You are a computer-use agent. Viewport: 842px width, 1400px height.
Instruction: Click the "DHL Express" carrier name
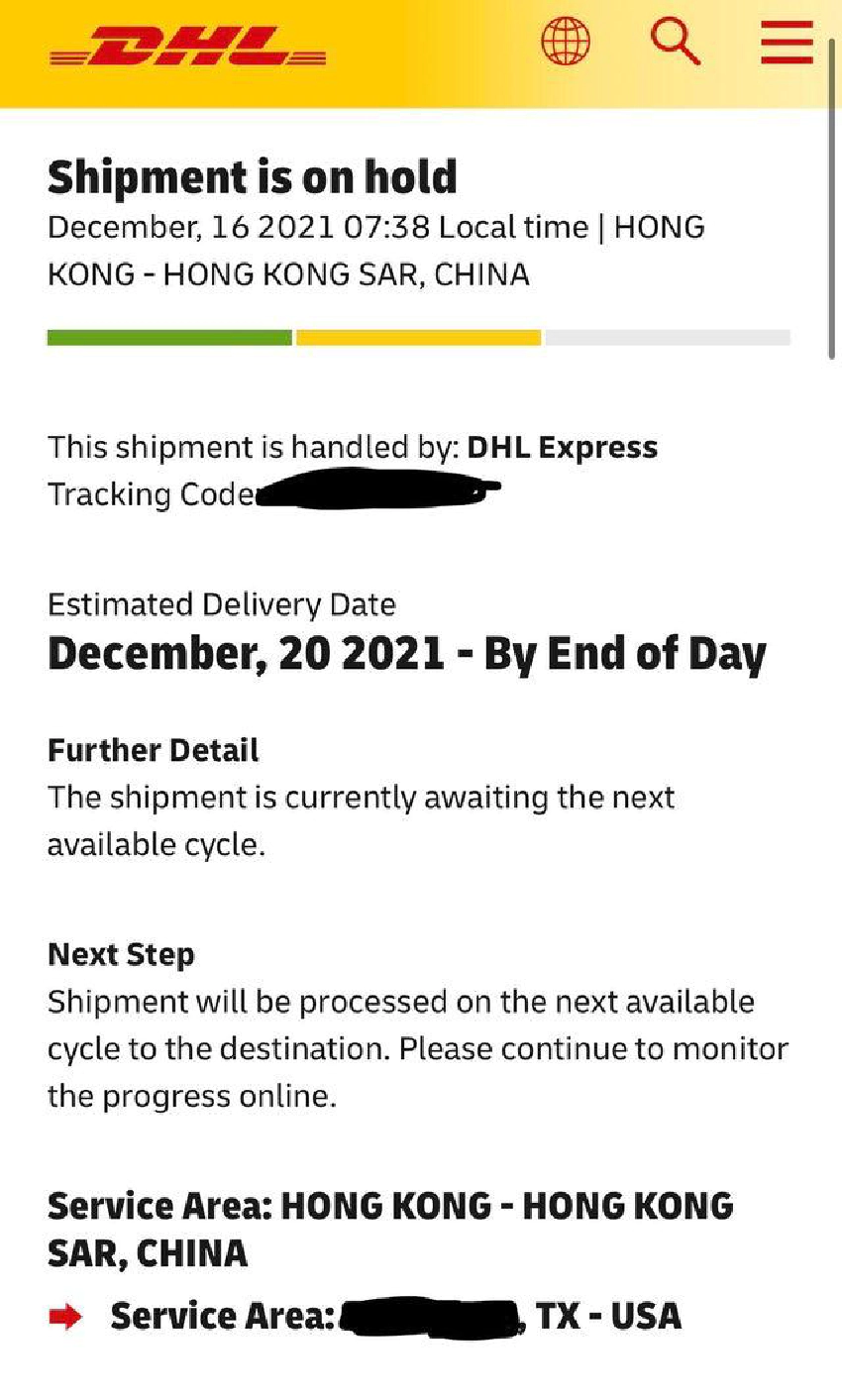(x=562, y=447)
